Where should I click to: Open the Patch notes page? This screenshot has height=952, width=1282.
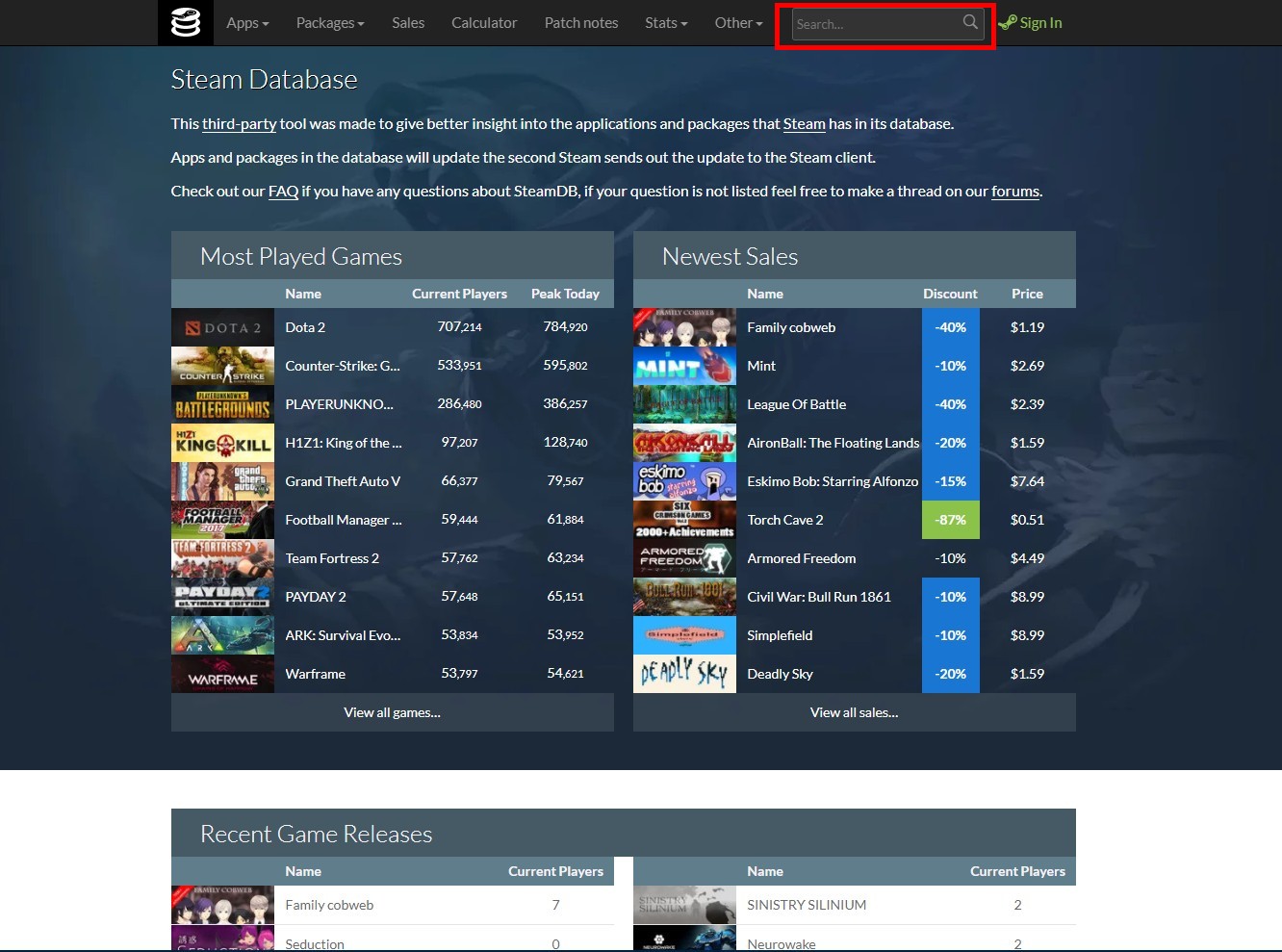[581, 22]
